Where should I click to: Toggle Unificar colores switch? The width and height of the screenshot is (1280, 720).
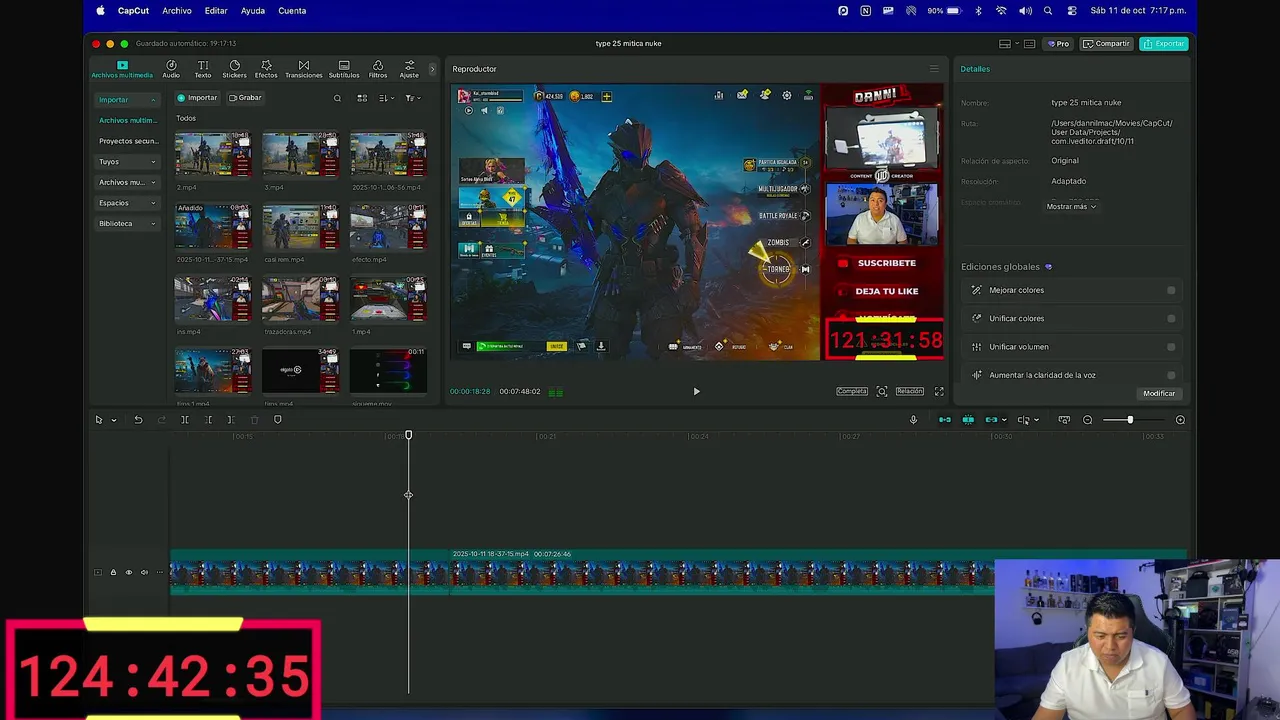coord(1171,318)
